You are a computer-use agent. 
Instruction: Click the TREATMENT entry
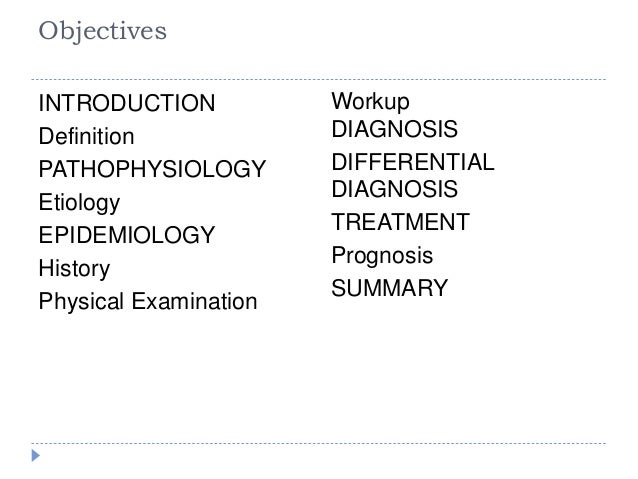coord(401,222)
